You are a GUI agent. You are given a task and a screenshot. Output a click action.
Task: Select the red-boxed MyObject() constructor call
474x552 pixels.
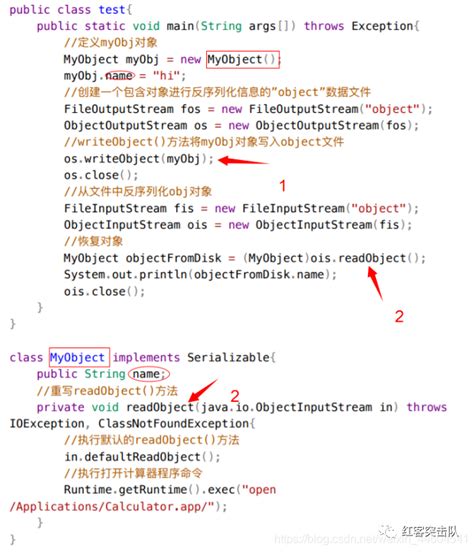click(x=243, y=59)
